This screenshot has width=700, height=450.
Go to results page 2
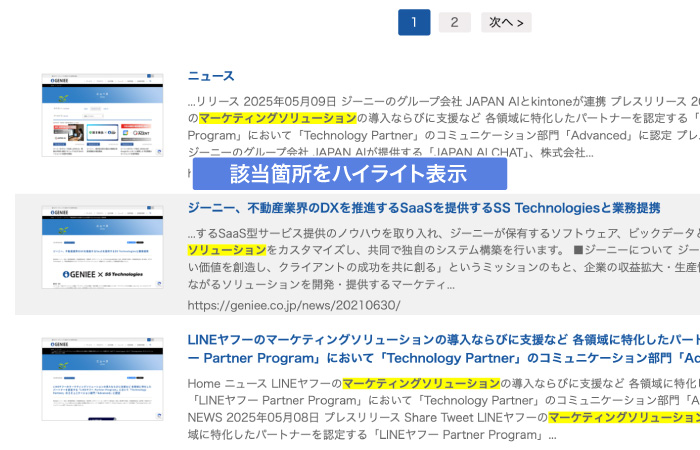tap(454, 22)
